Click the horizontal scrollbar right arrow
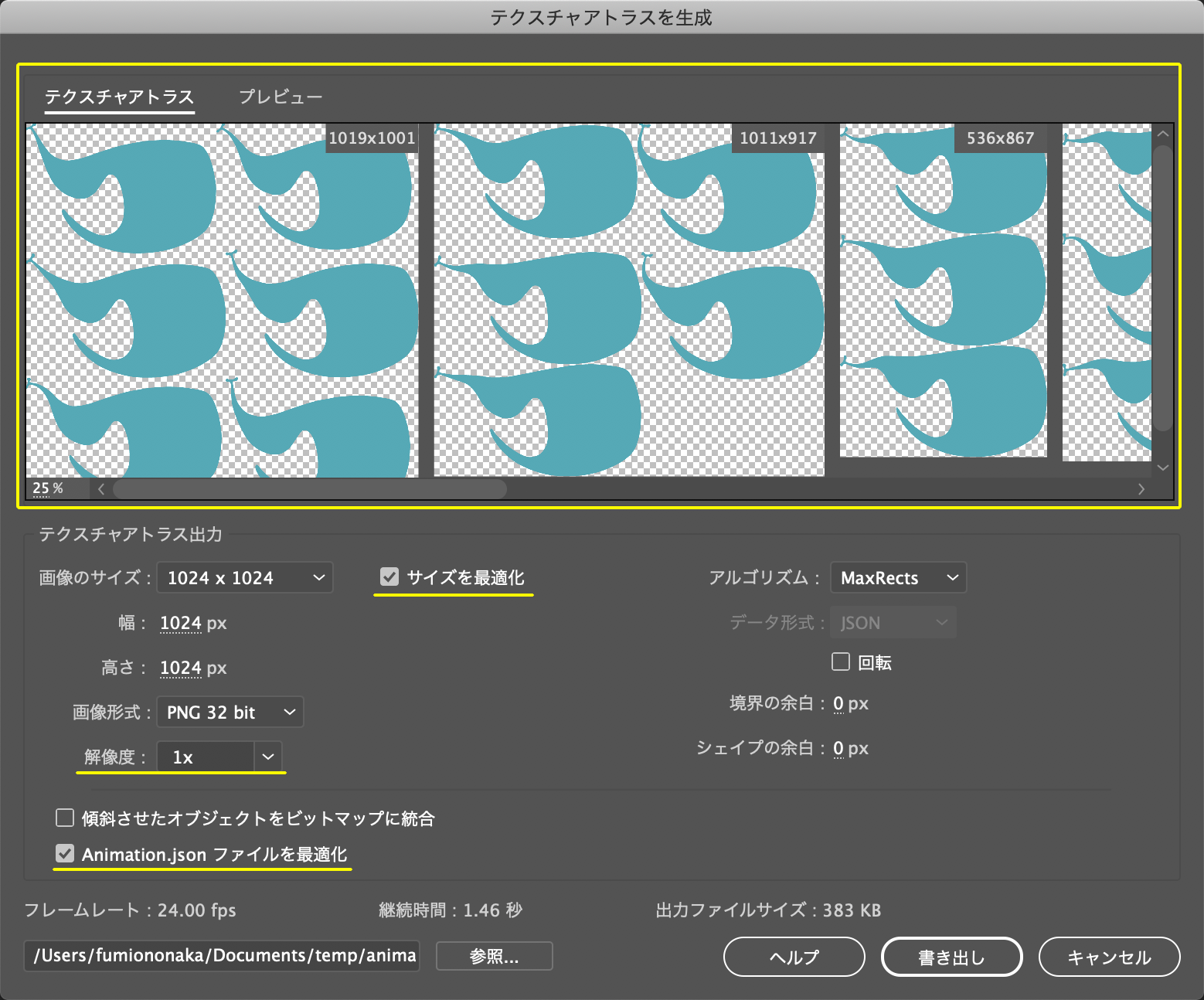Screen dimensions: 1204x1000 click(x=1141, y=488)
